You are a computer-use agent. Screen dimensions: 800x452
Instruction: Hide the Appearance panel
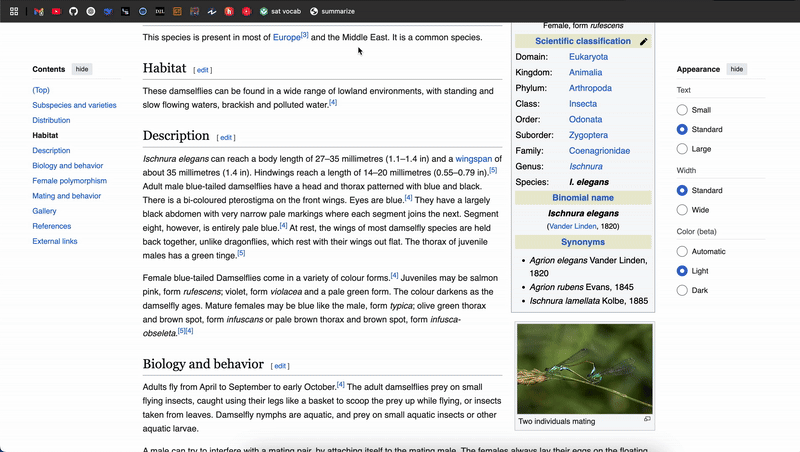click(736, 69)
